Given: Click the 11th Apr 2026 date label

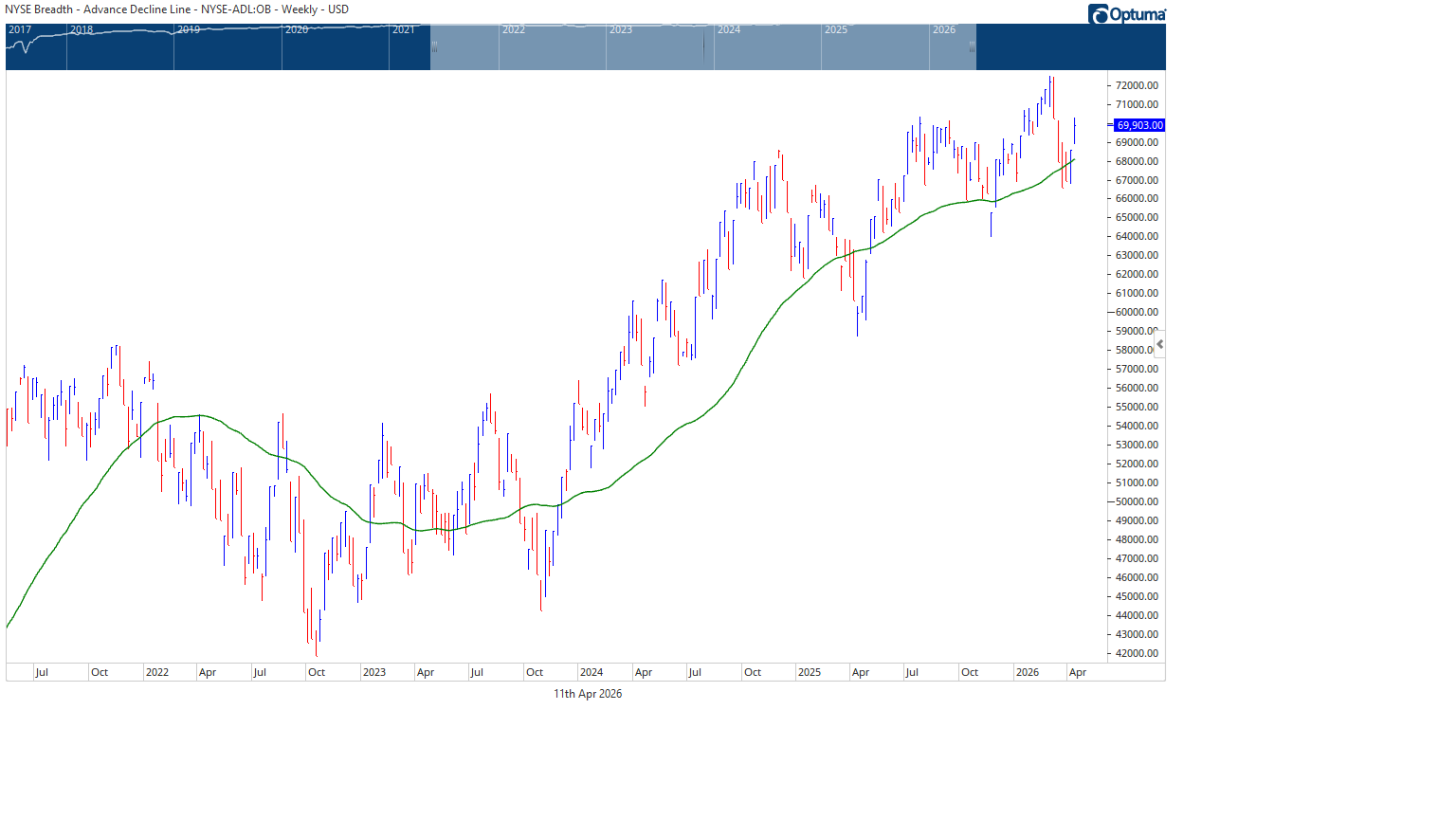Looking at the screenshot, I should pos(588,694).
